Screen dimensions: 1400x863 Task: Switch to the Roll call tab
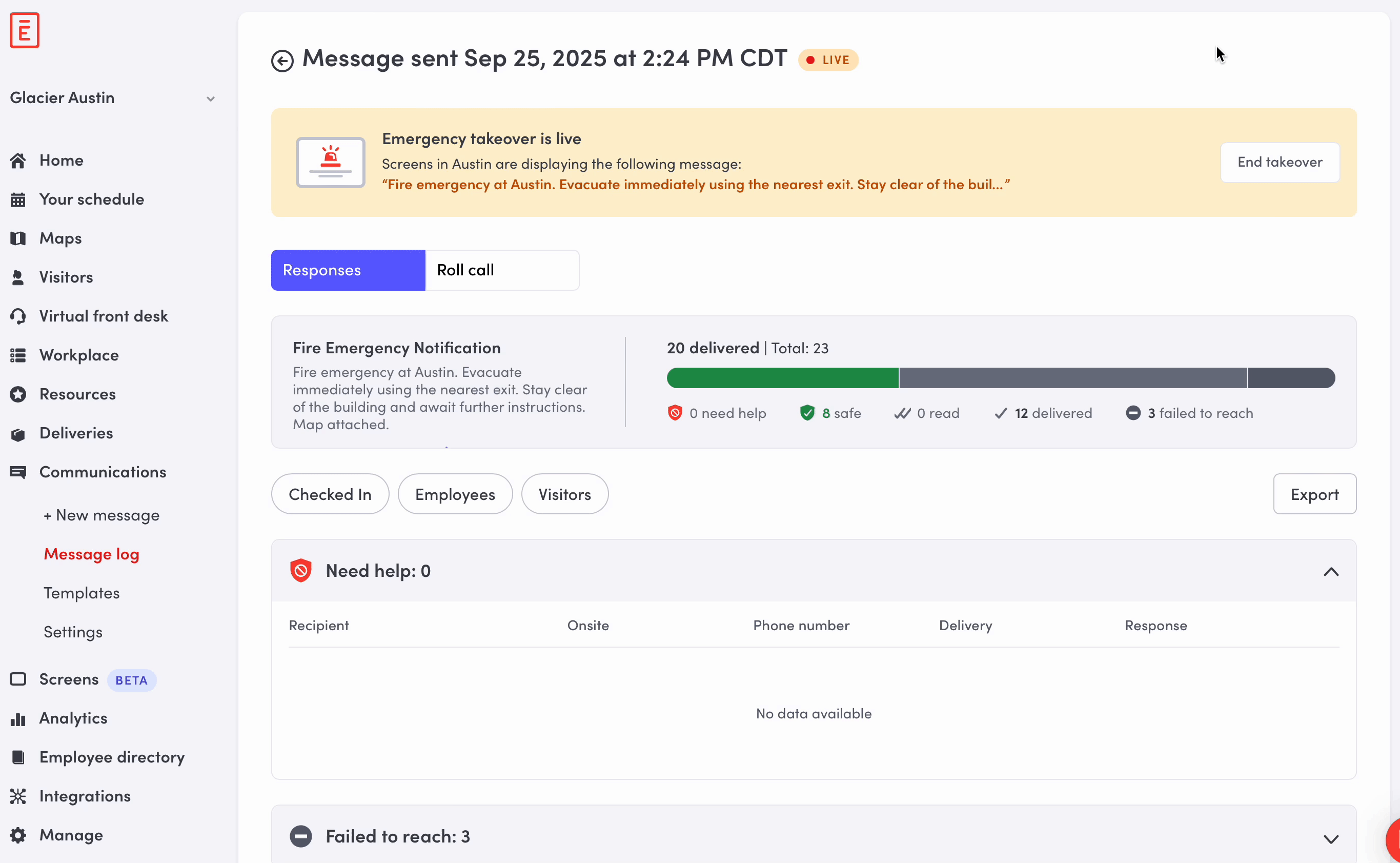[x=502, y=270]
